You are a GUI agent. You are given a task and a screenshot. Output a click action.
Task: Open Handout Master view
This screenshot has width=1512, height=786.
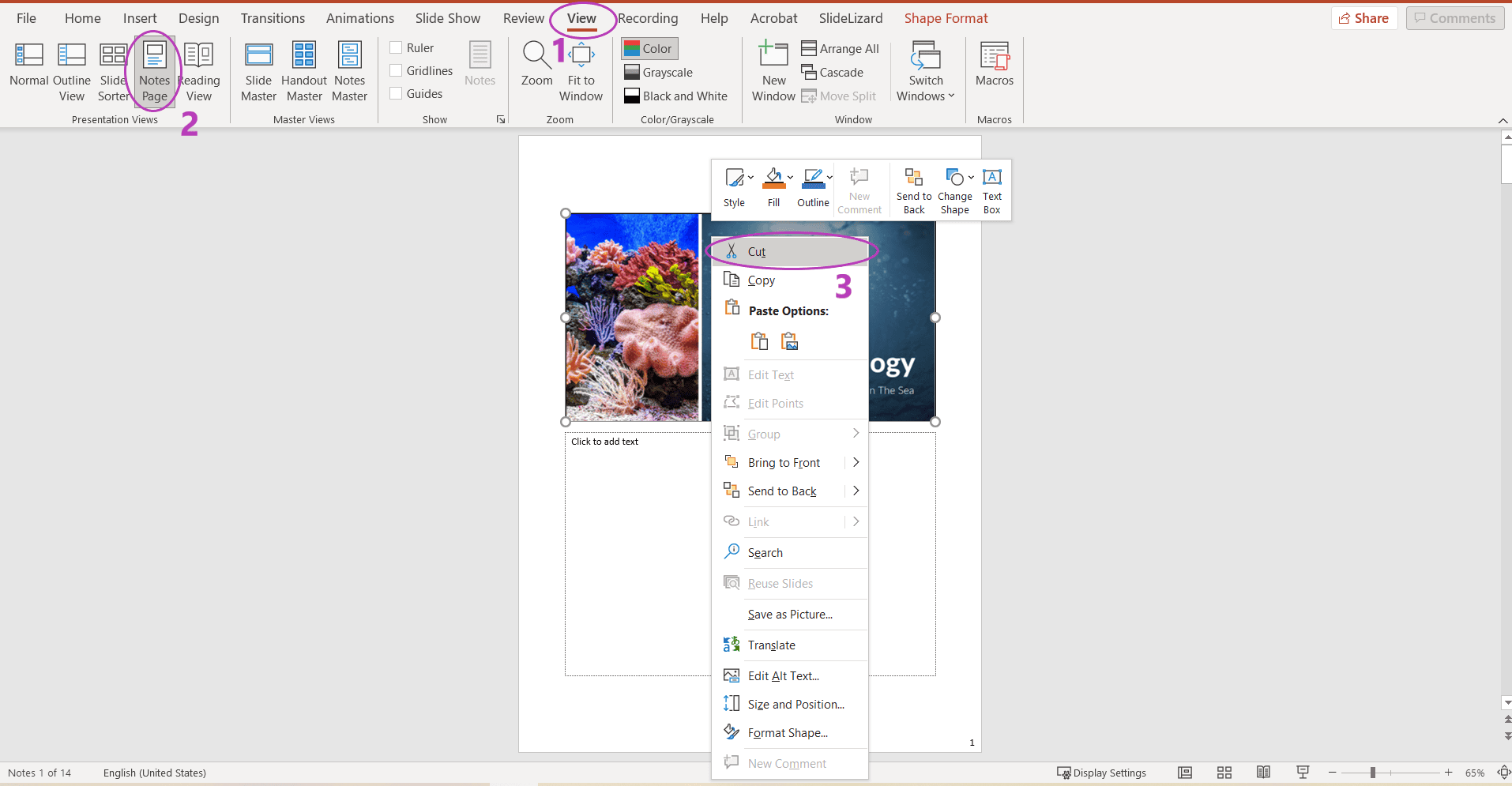[304, 71]
